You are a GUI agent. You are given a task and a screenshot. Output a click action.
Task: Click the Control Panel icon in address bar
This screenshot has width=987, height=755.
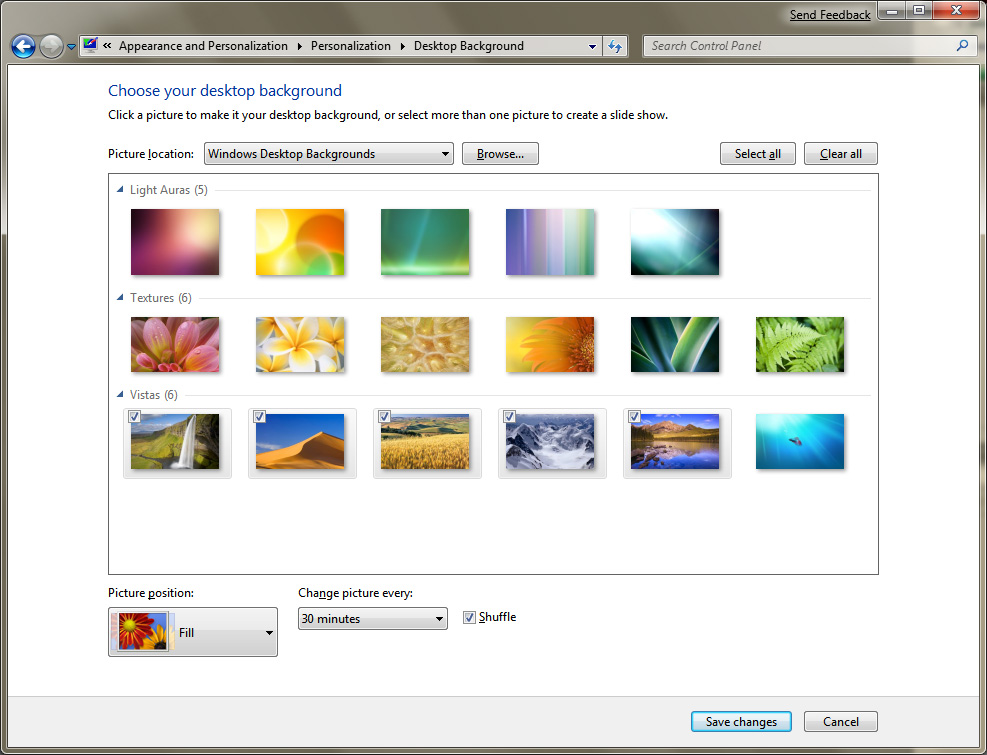pyautogui.click(x=90, y=45)
